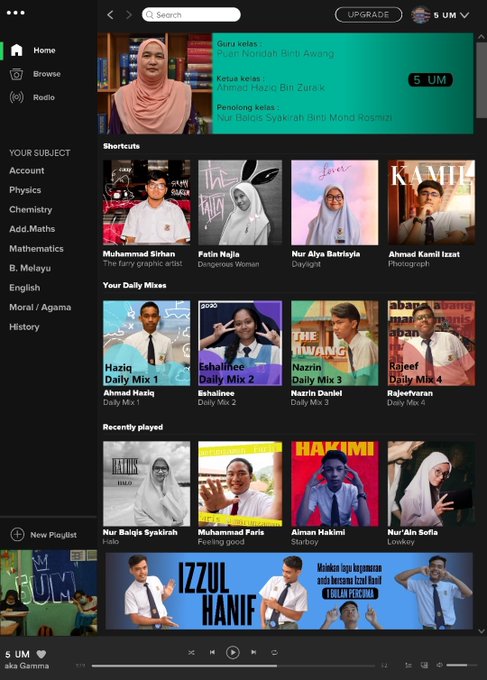Click the scroll down arrow of main pane
Screen dimensions: 487x680
click(x=481, y=631)
